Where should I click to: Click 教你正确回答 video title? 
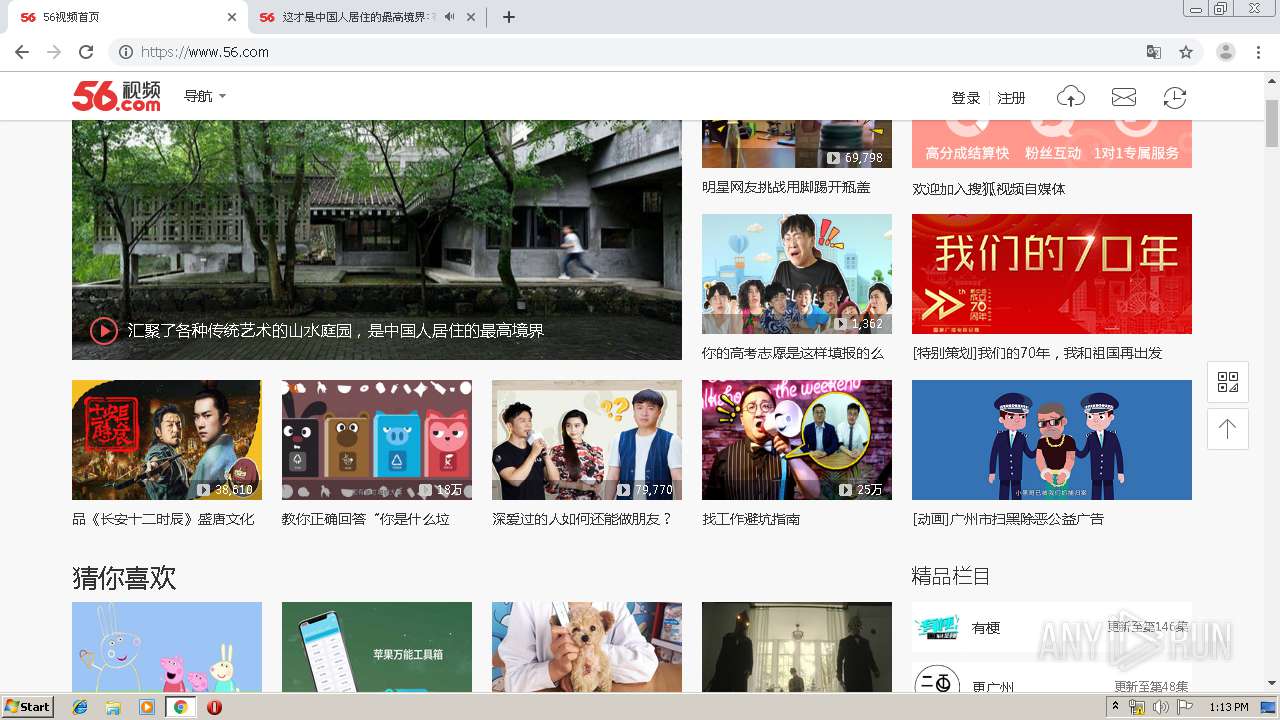coord(366,519)
